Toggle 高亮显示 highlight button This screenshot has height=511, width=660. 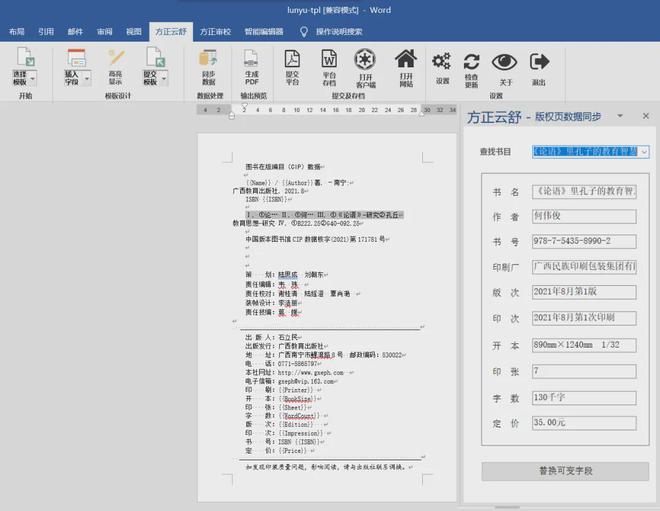(115, 67)
